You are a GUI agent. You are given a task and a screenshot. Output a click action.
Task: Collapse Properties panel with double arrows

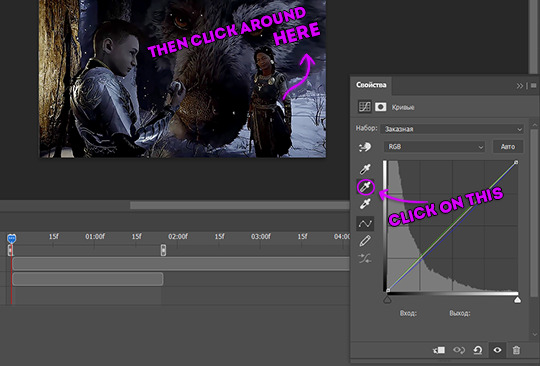(x=520, y=86)
